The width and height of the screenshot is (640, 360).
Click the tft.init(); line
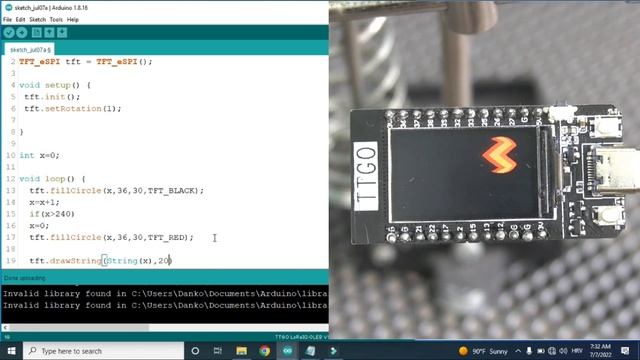(52, 97)
